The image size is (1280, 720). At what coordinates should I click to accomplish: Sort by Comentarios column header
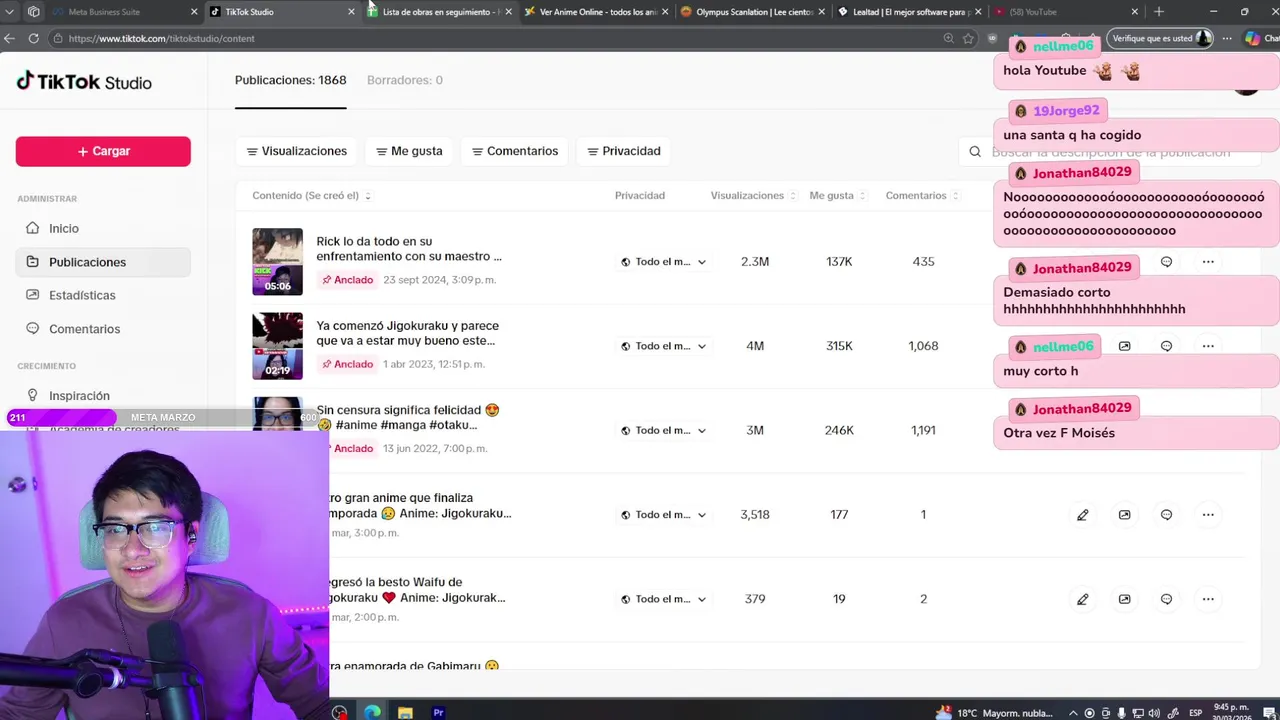921,196
